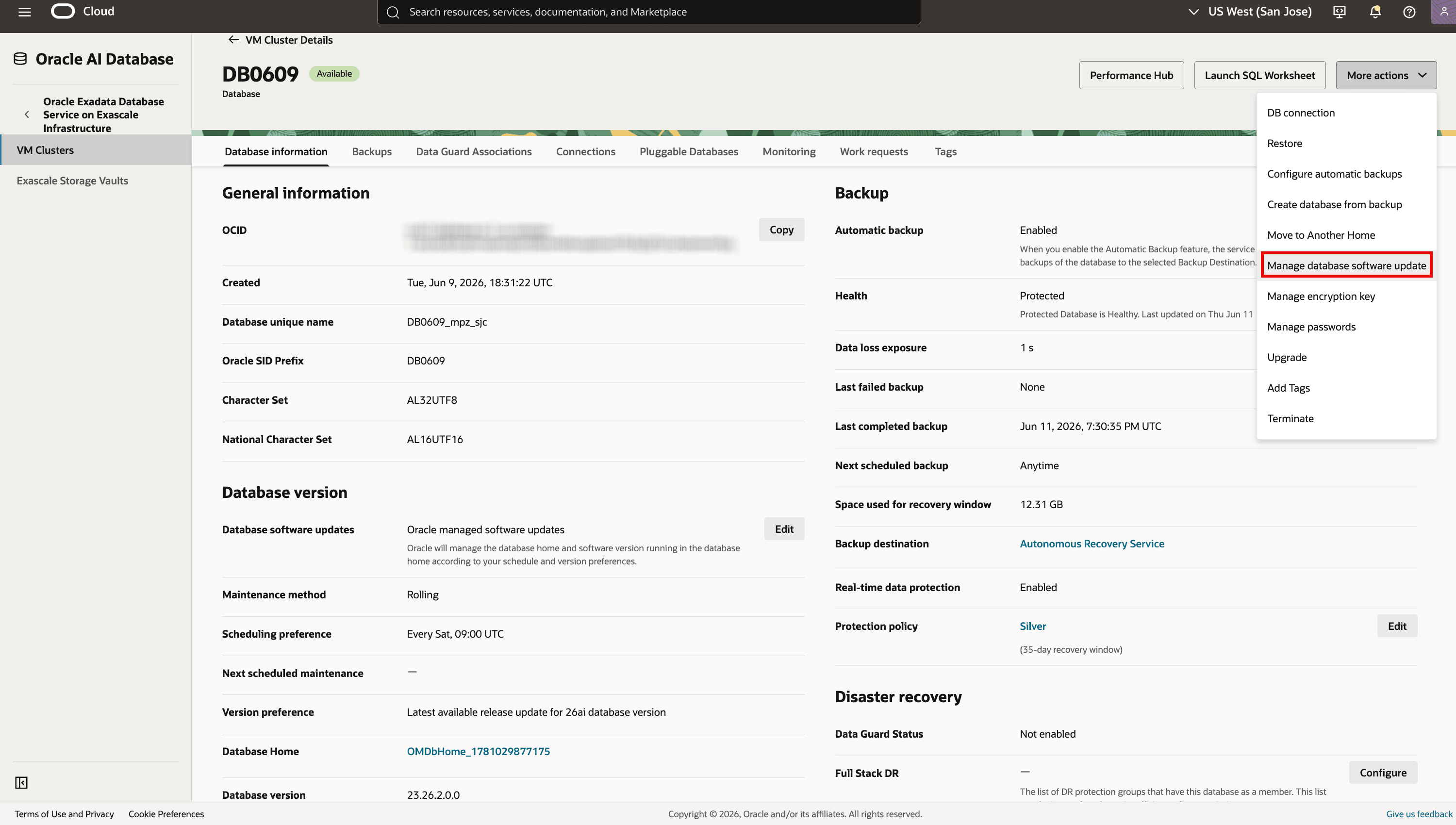
Task: Open the help question mark icon
Action: click(x=1409, y=12)
